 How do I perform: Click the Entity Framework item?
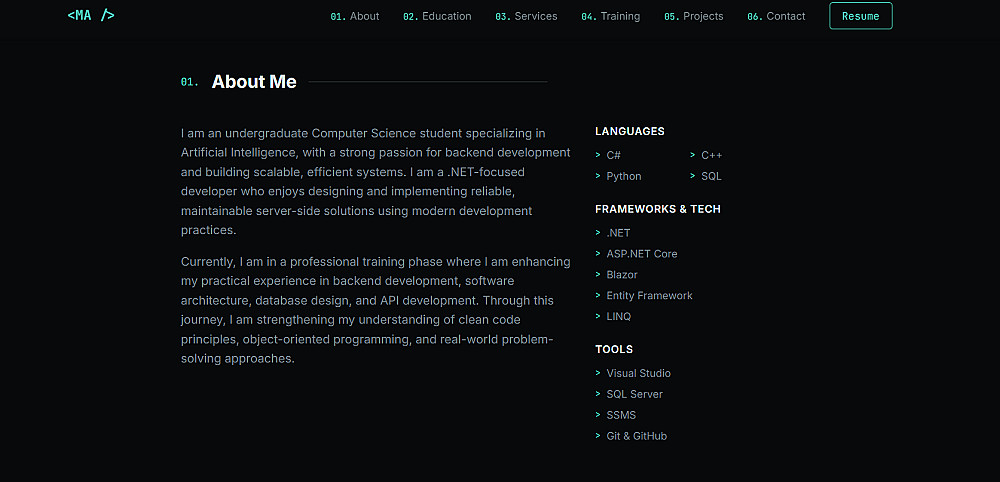tap(649, 296)
